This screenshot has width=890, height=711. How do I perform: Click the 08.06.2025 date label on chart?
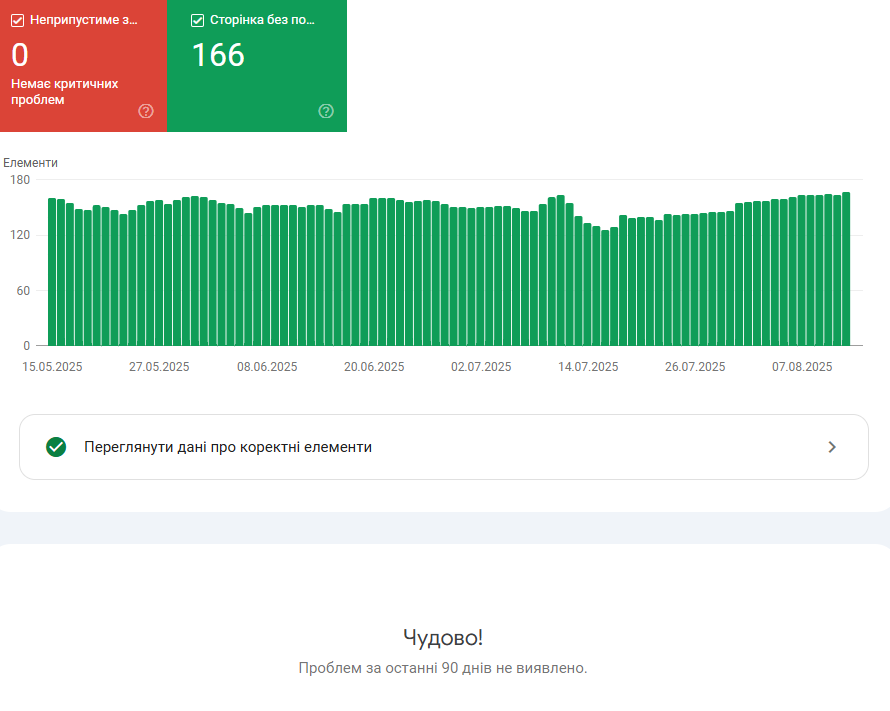(267, 367)
